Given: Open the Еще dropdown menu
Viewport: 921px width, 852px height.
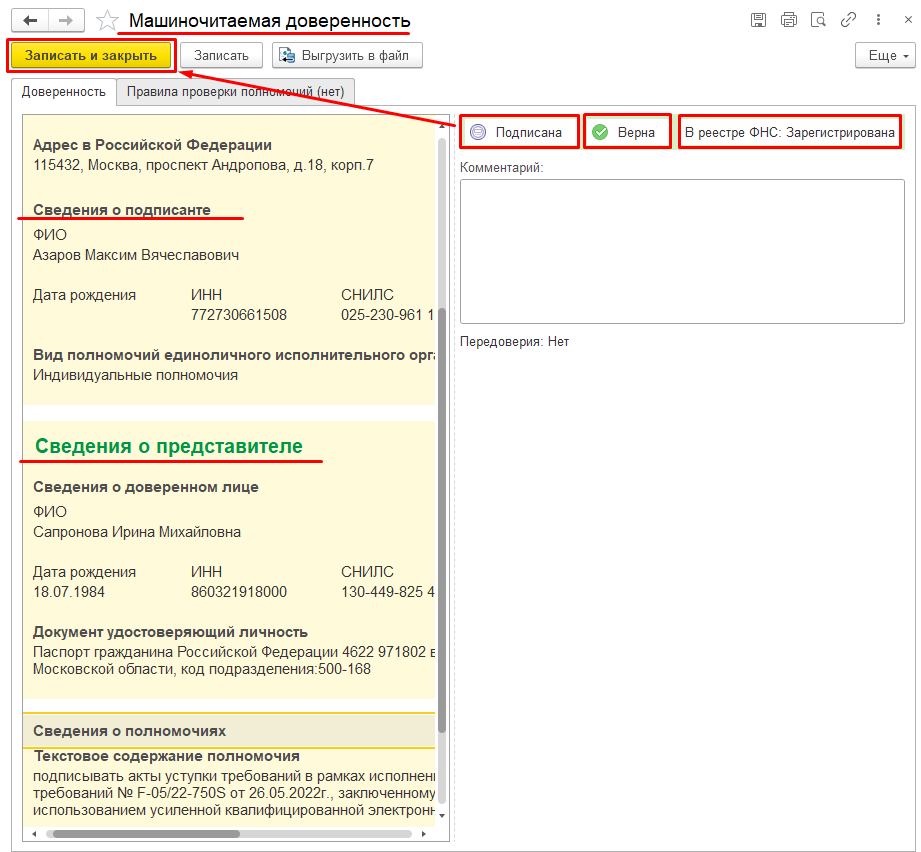Looking at the screenshot, I should 885,56.
